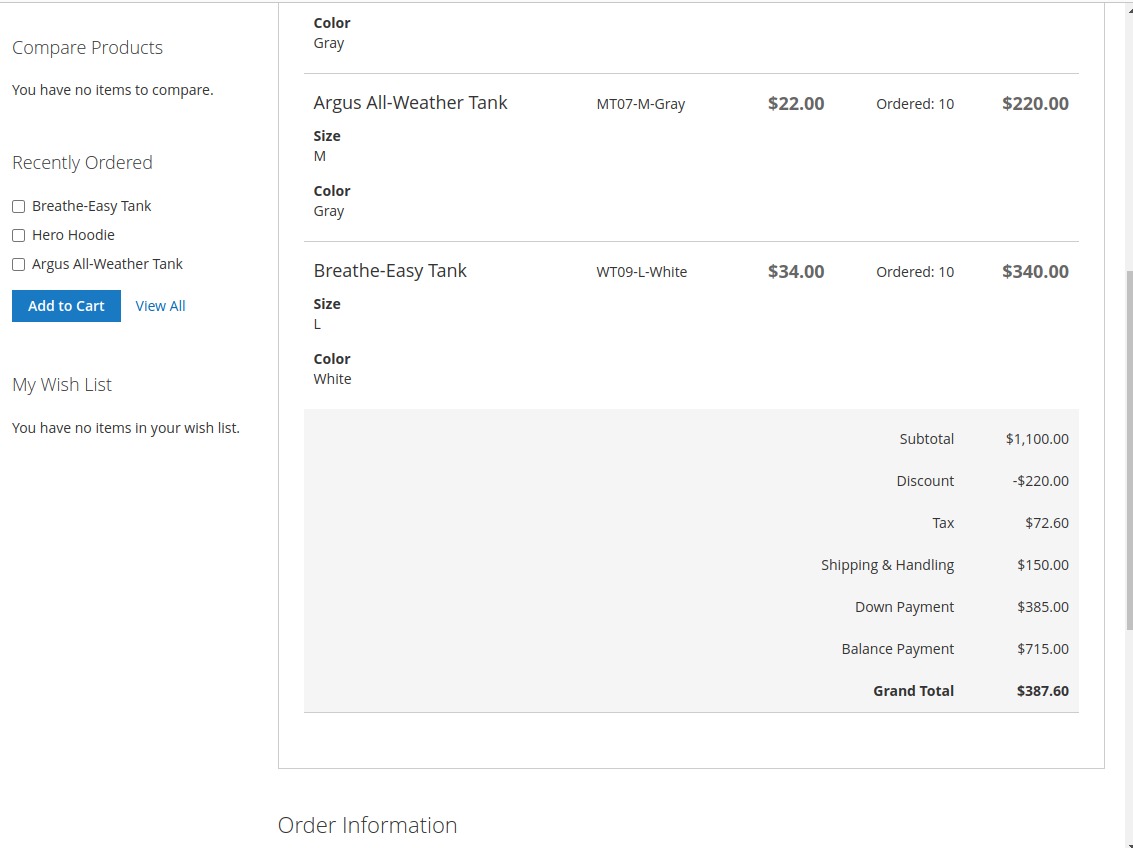Check the Breathe-Easy Tank checkbox

18,207
